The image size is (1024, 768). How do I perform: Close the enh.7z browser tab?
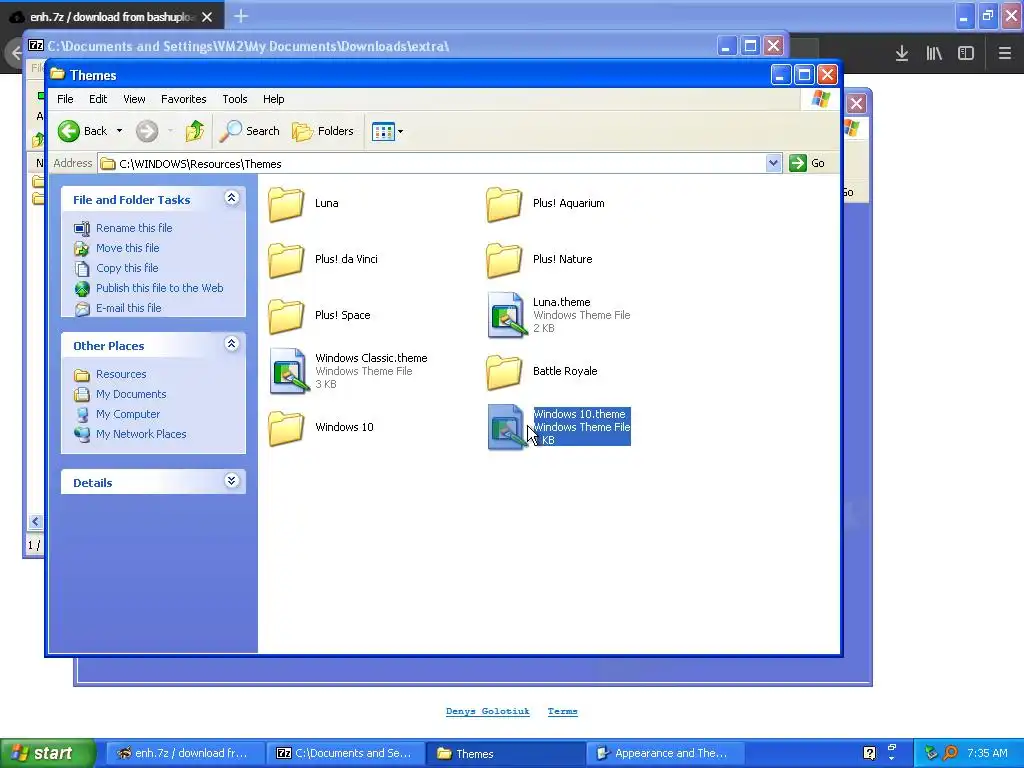pos(207,17)
